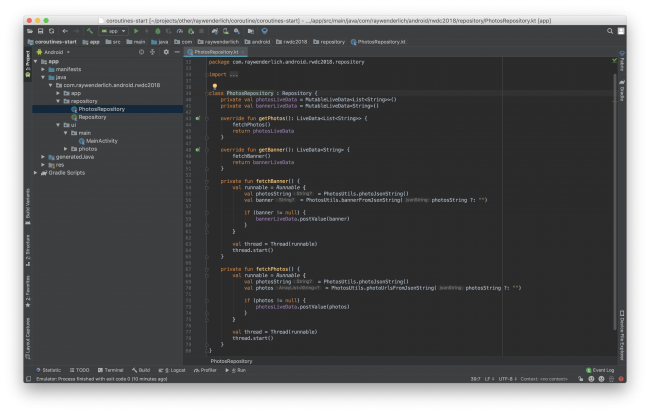Open Layout Captures side tab
This screenshot has height=414, width=650.
(x=28, y=338)
